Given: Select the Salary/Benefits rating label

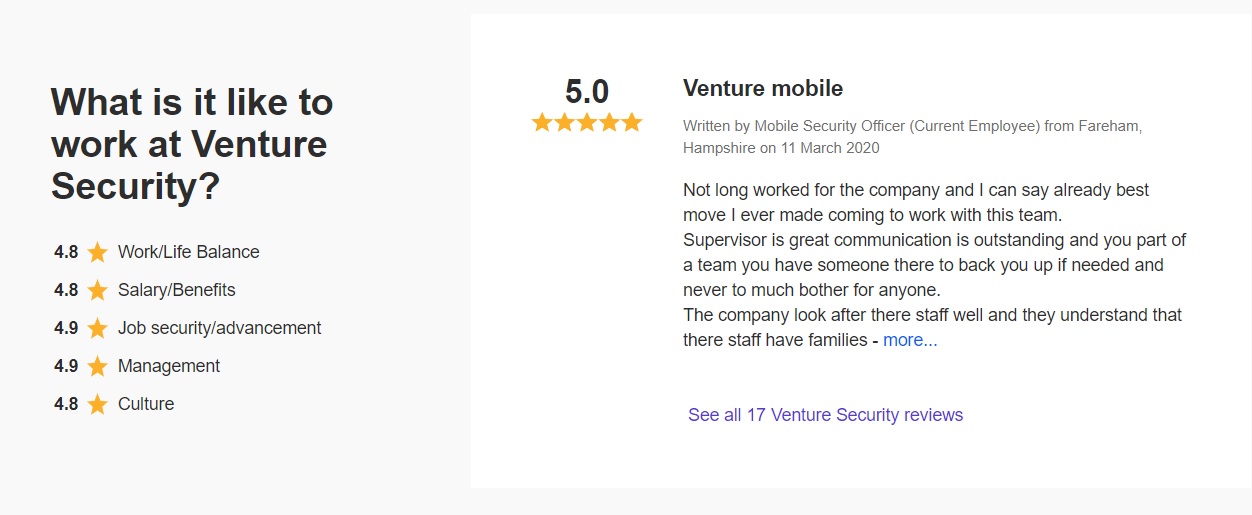Looking at the screenshot, I should [x=177, y=290].
